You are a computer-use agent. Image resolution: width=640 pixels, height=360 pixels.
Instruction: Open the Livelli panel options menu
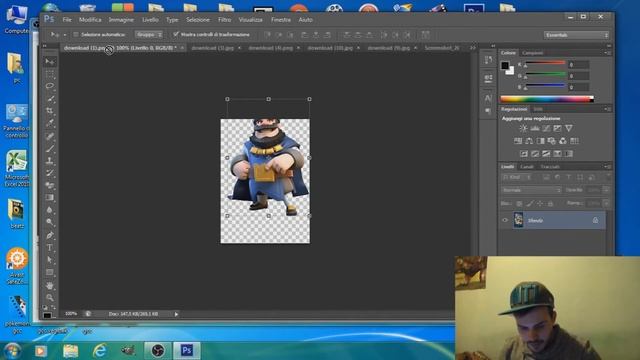click(x=608, y=167)
